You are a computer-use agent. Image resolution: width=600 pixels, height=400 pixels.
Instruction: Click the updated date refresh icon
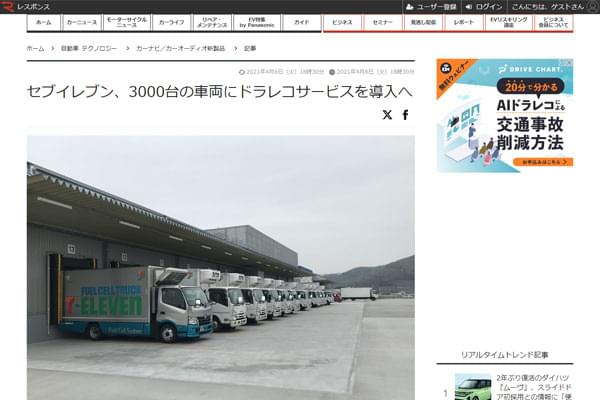click(x=241, y=72)
